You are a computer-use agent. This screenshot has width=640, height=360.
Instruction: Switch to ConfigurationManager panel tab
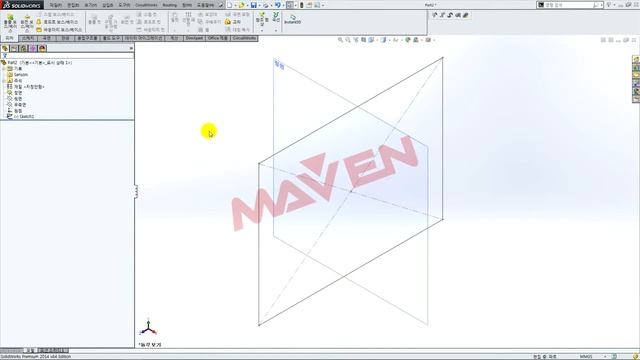[24, 48]
